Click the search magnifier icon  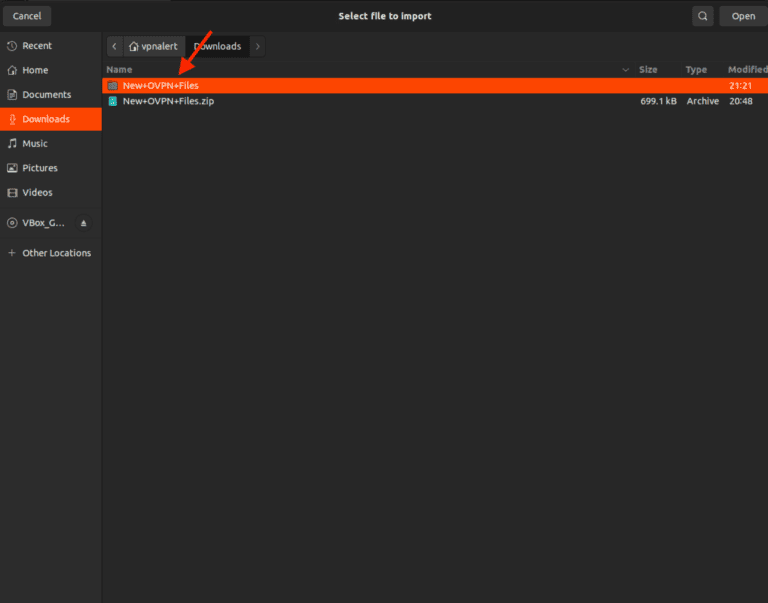click(x=704, y=16)
